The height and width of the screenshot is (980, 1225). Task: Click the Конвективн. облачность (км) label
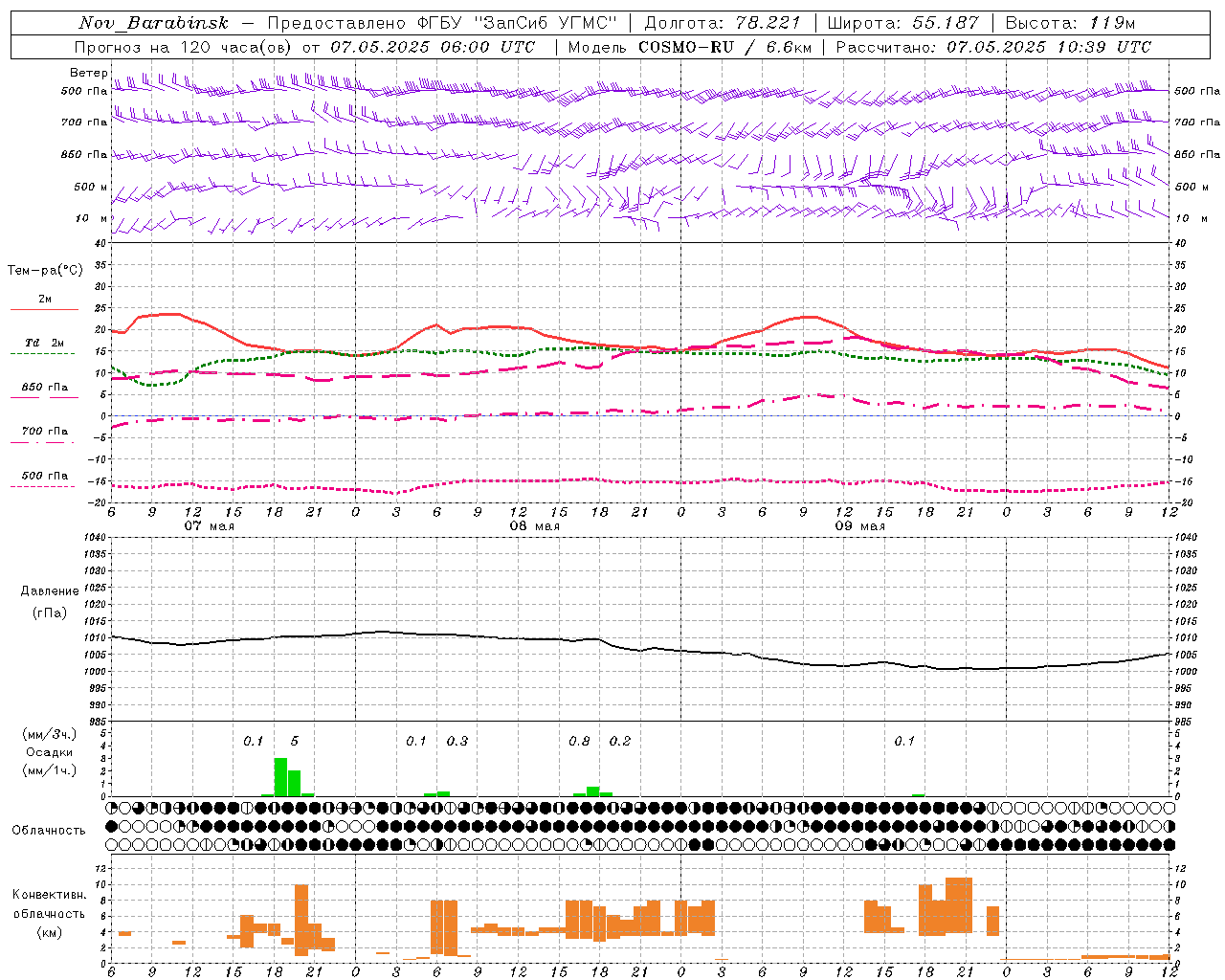pos(49,913)
